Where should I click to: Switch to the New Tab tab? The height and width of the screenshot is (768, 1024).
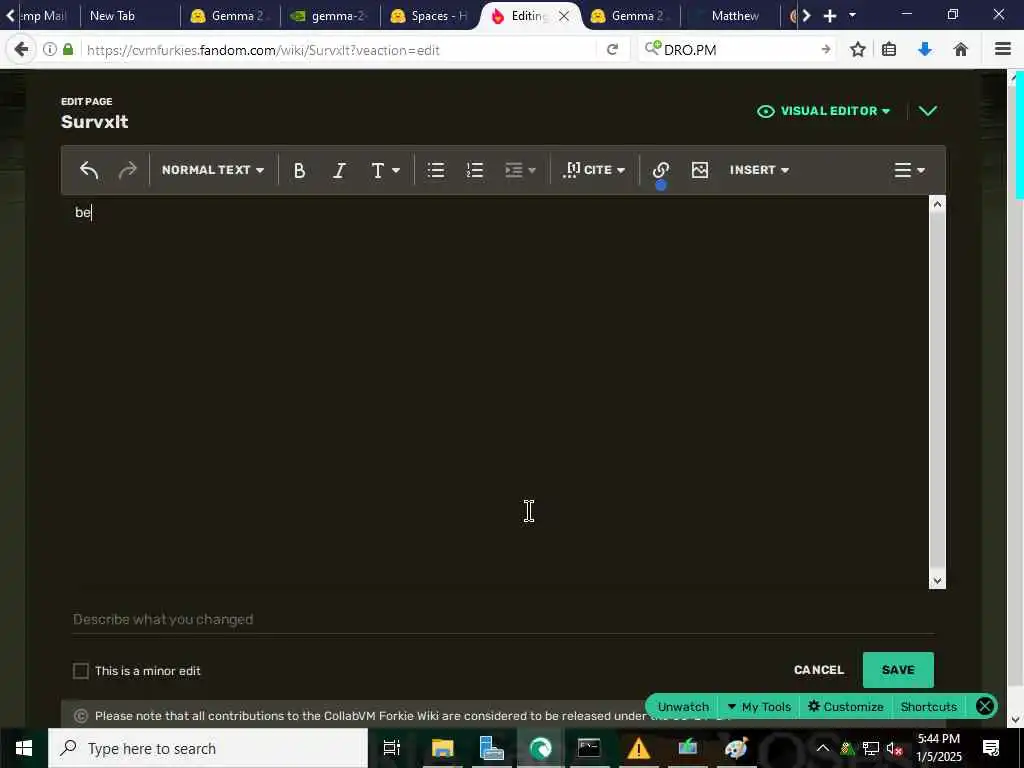point(129,16)
